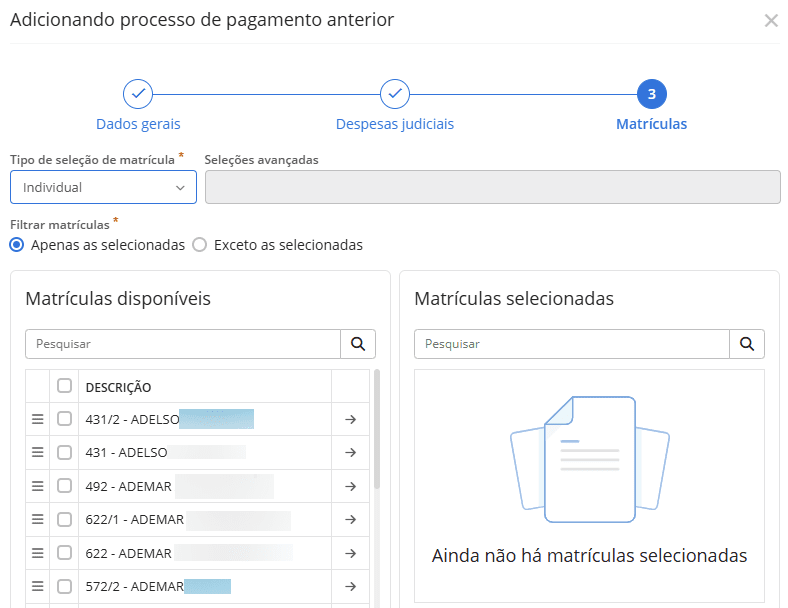Tick the checkbox for 431/2 - ADELSO
The image size is (788, 608).
[65, 419]
